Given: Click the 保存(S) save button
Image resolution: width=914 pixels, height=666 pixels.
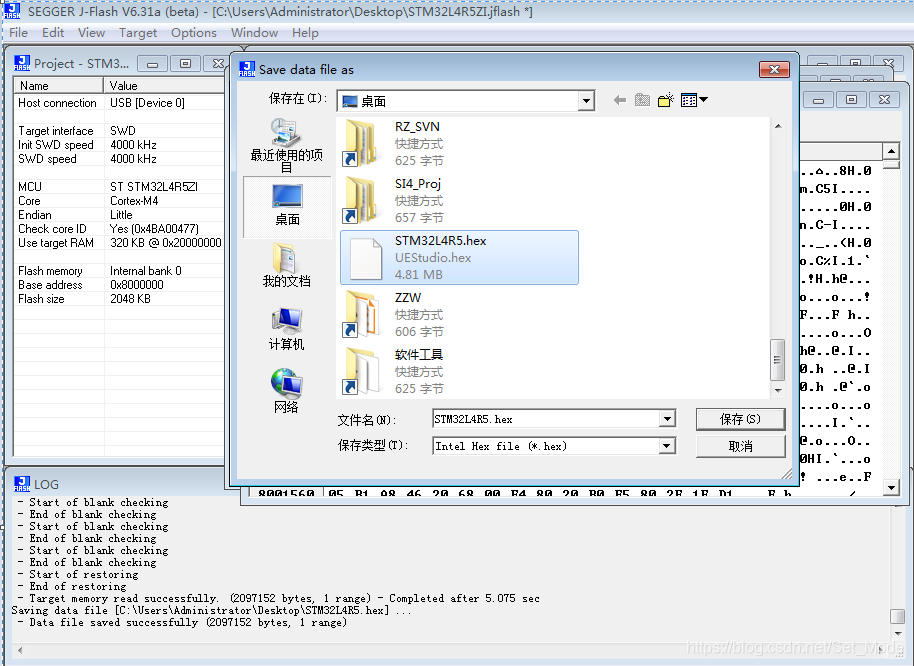Looking at the screenshot, I should pyautogui.click(x=740, y=419).
